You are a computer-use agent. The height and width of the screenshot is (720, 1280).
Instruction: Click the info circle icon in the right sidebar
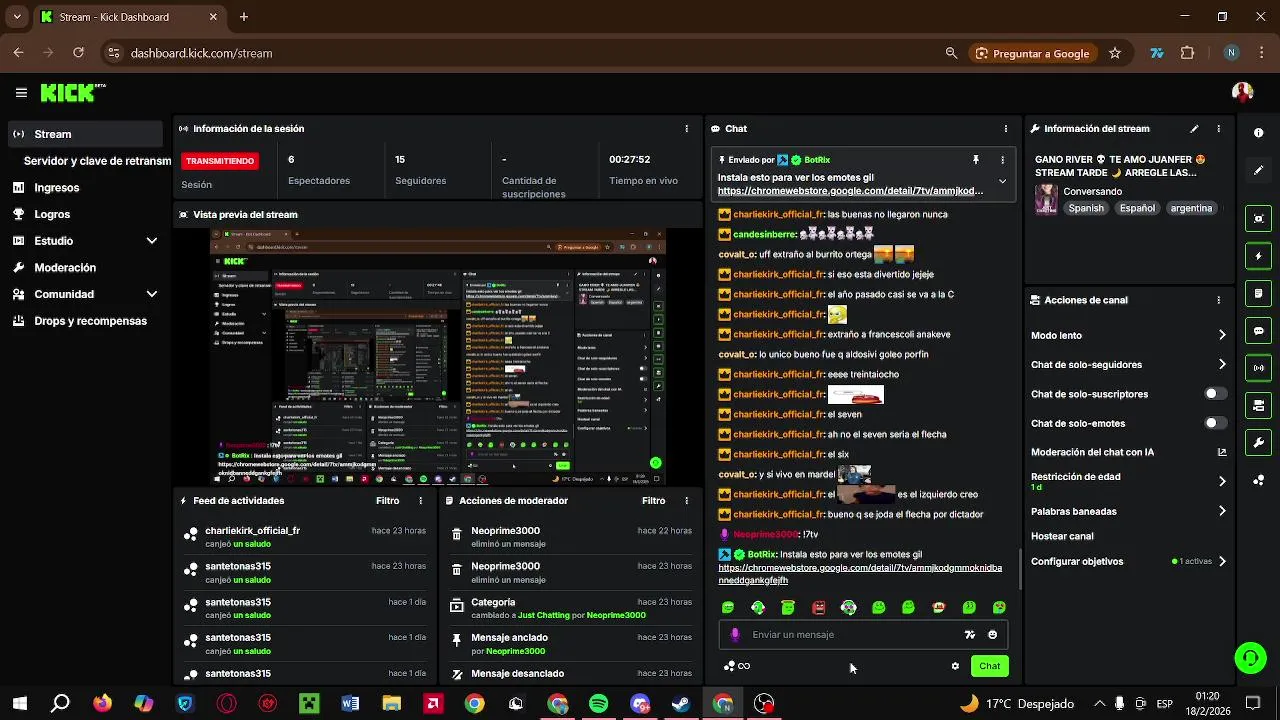pyautogui.click(x=1258, y=133)
